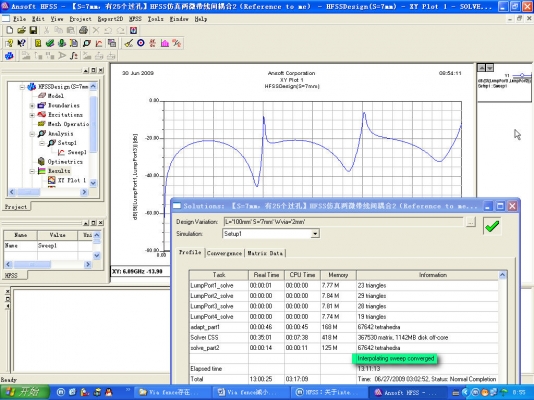Collapse the Results tree node
The width and height of the screenshot is (534, 400).
(x=32, y=171)
